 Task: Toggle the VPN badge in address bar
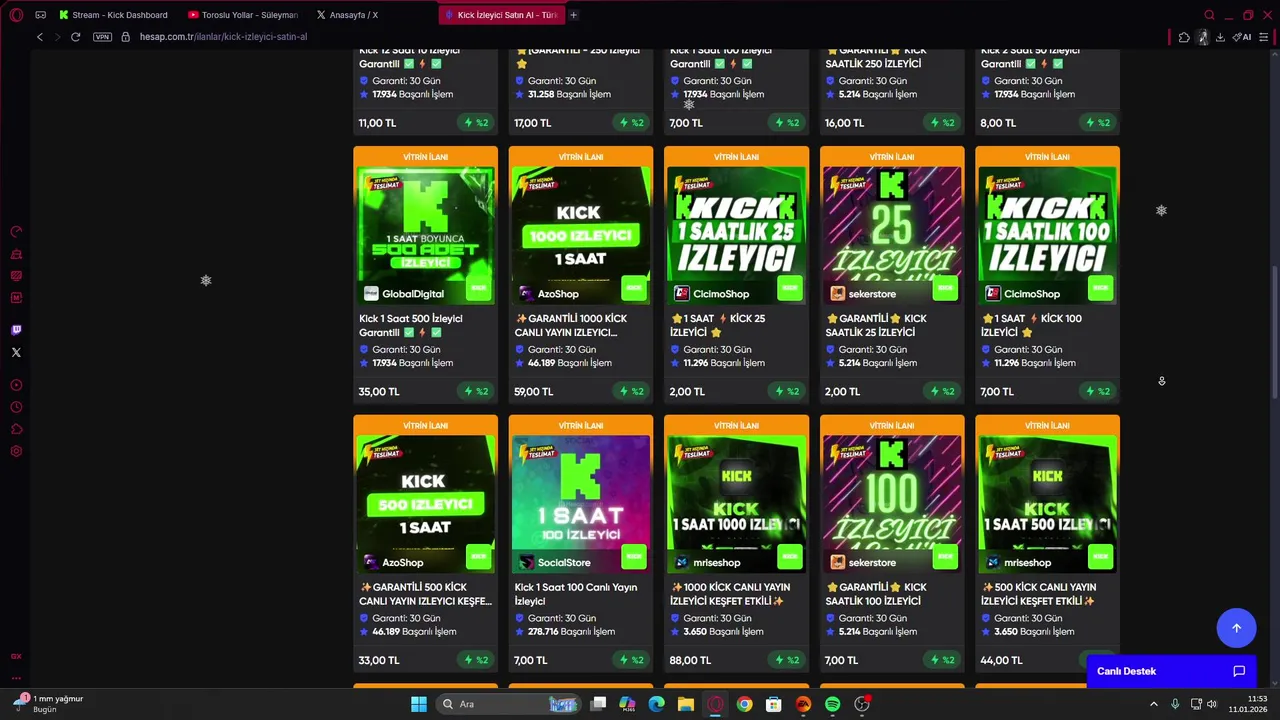click(x=102, y=37)
